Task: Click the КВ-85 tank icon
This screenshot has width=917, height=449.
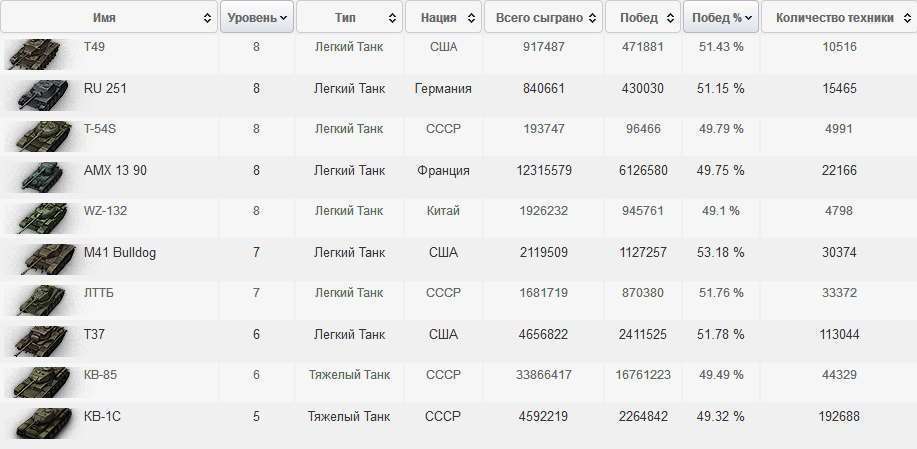Action: point(38,382)
